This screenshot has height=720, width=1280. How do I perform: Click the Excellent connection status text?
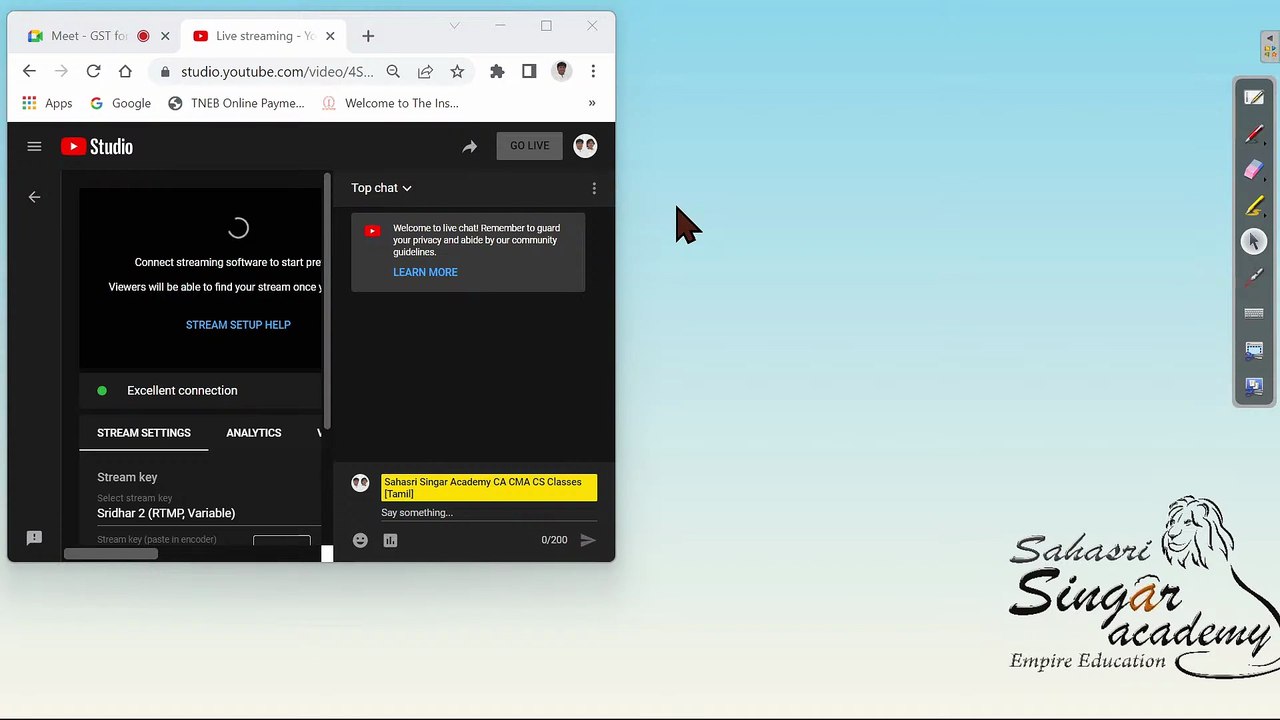point(182,391)
